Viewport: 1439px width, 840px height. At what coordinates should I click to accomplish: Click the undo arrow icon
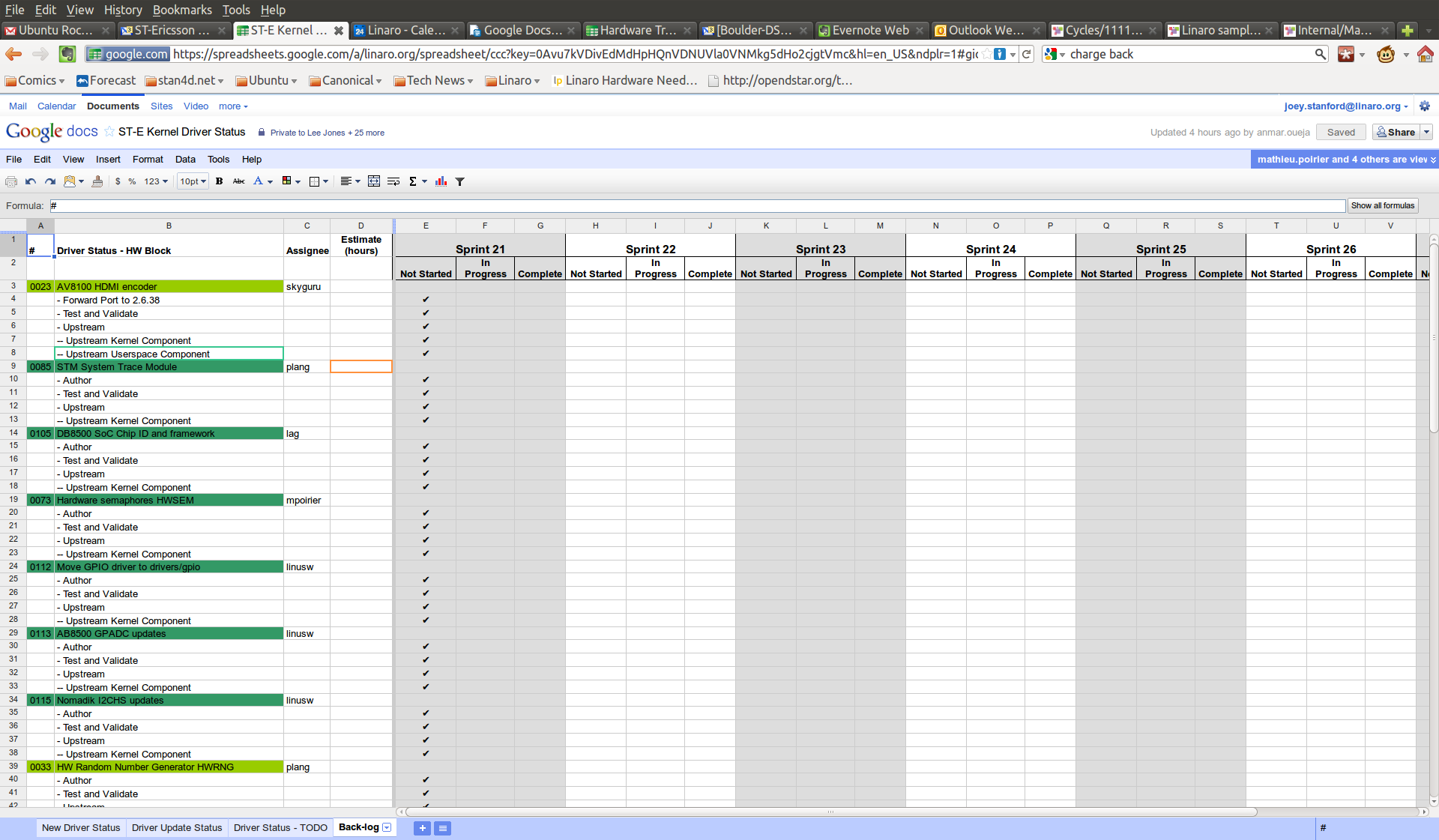tap(31, 181)
